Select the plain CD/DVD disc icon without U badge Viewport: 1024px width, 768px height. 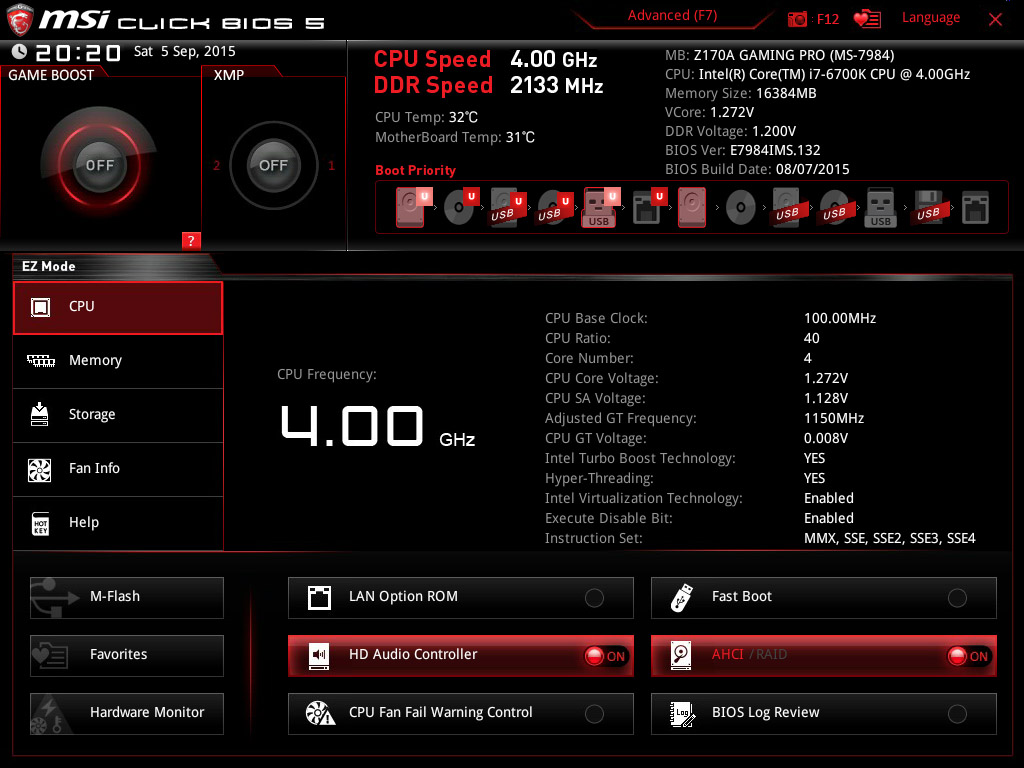pos(741,208)
